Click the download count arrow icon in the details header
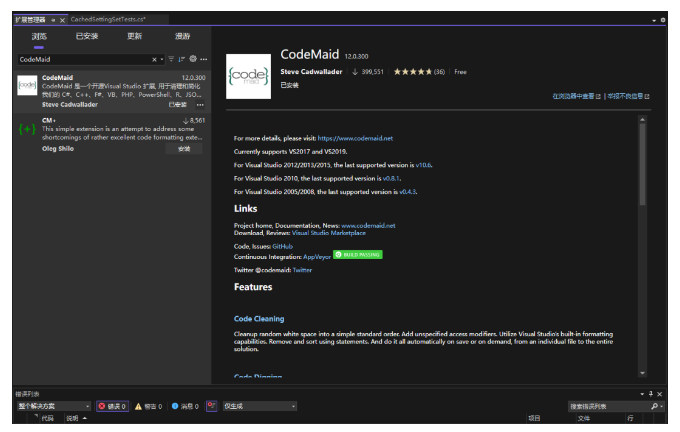 (355, 72)
